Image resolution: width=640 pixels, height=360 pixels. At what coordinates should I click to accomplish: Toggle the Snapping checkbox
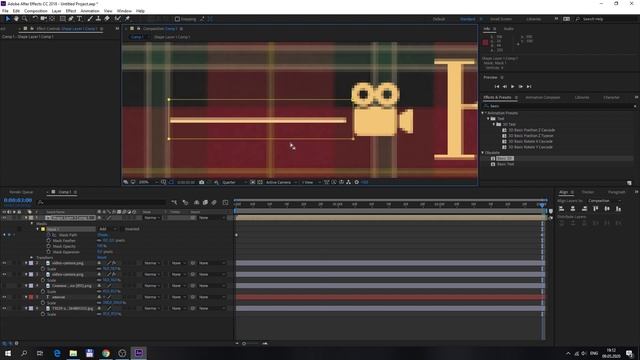tap(178, 19)
